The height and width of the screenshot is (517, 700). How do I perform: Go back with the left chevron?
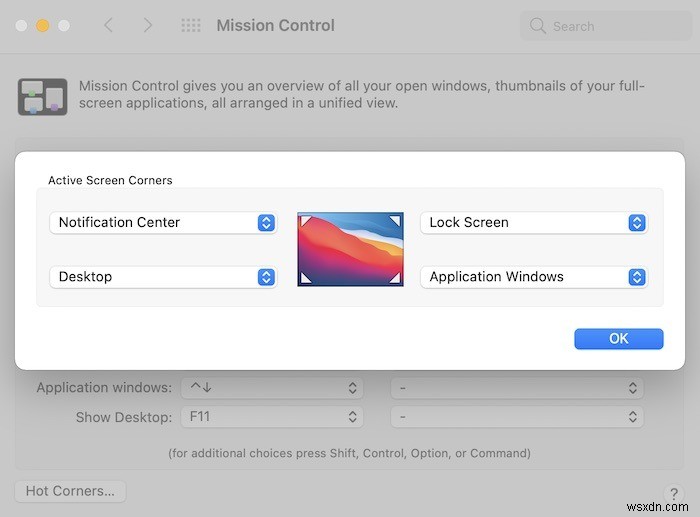tap(108, 25)
